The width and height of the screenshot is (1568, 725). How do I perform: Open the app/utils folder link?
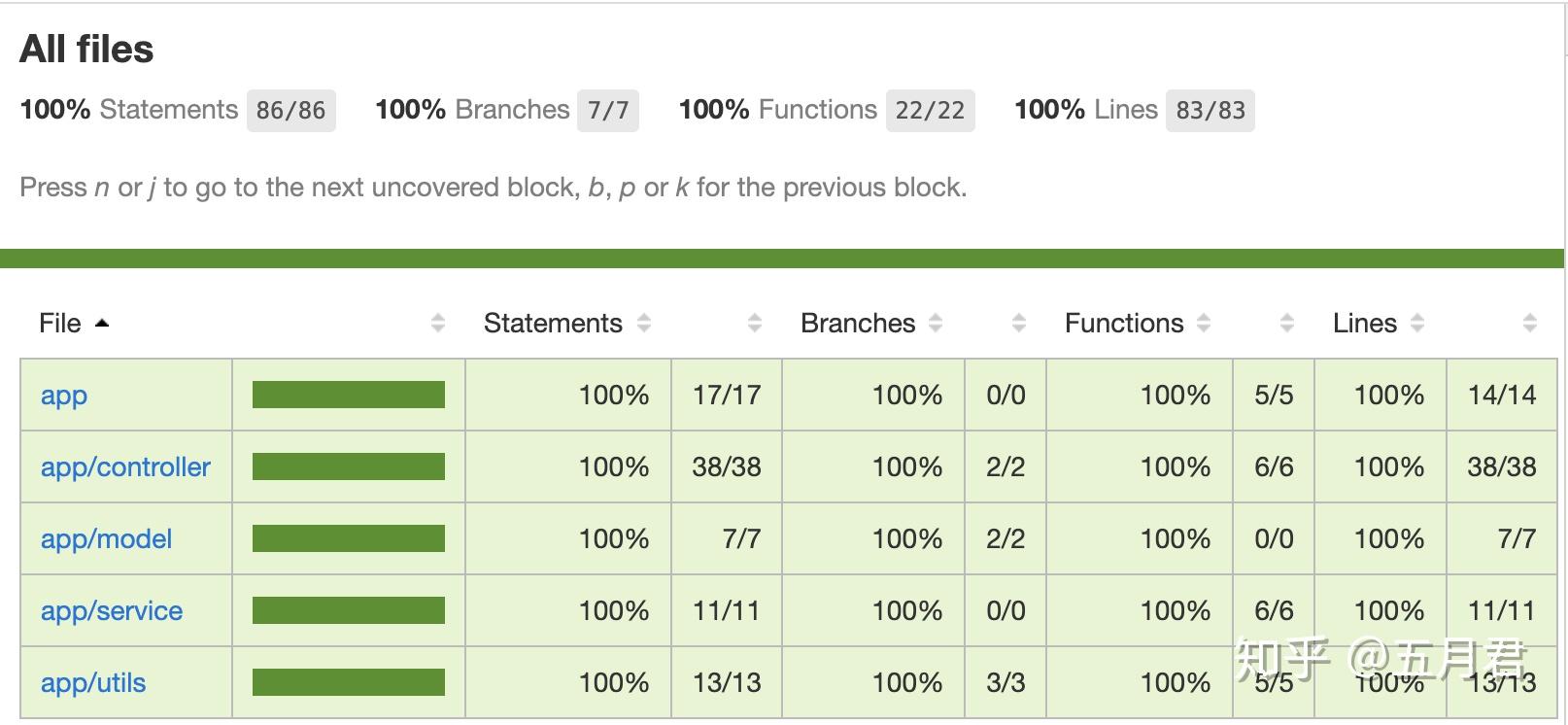93,683
